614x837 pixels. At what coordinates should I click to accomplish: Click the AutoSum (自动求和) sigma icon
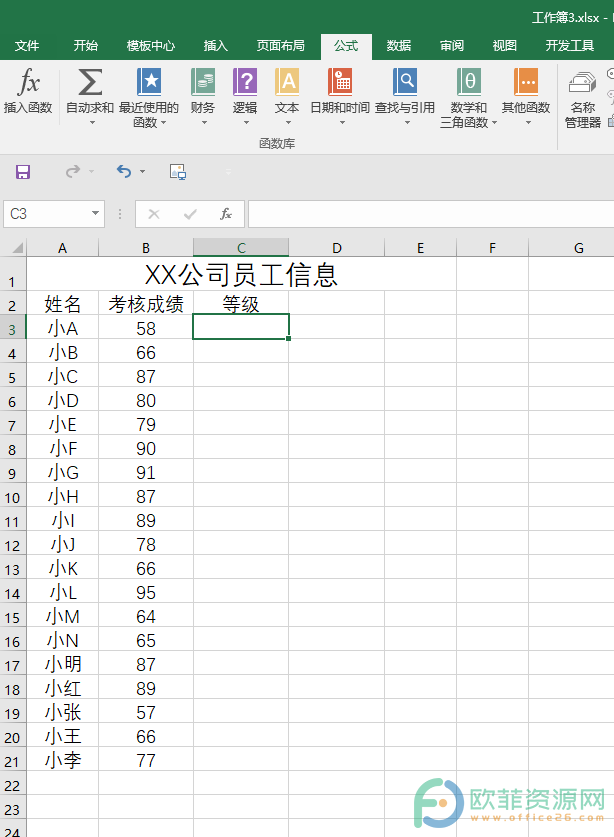coord(90,82)
